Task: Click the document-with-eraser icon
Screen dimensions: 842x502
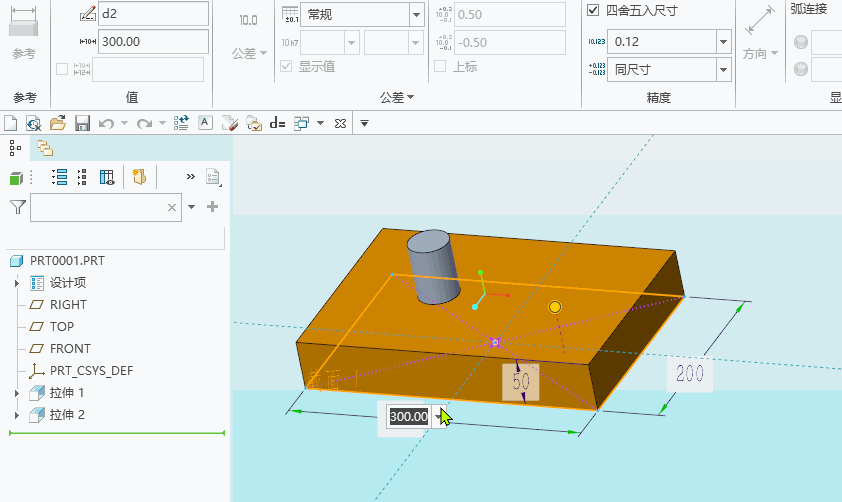Action: (x=229, y=123)
